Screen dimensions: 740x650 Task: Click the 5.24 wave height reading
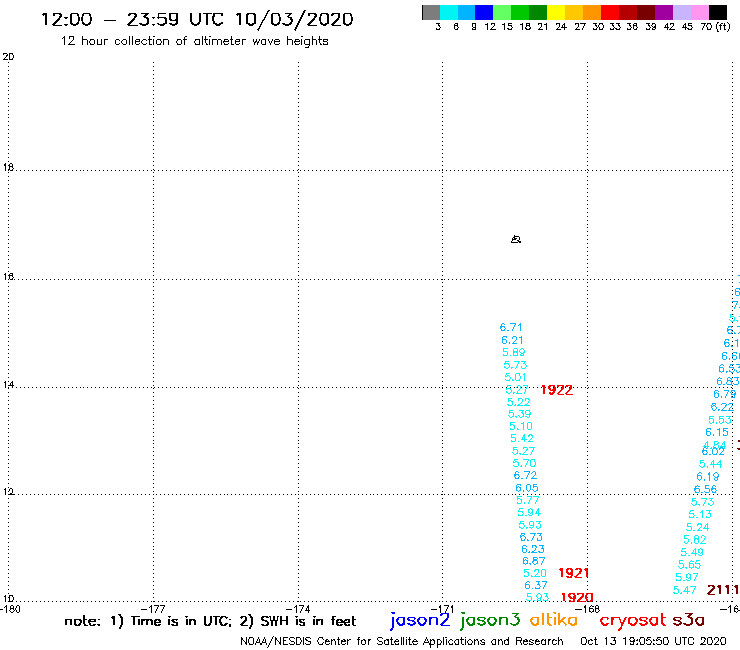[x=698, y=527]
